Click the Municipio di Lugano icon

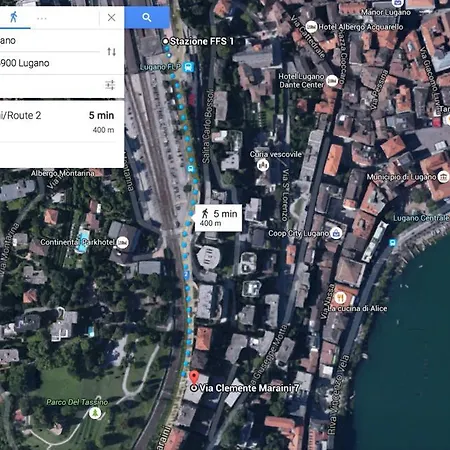point(443,177)
